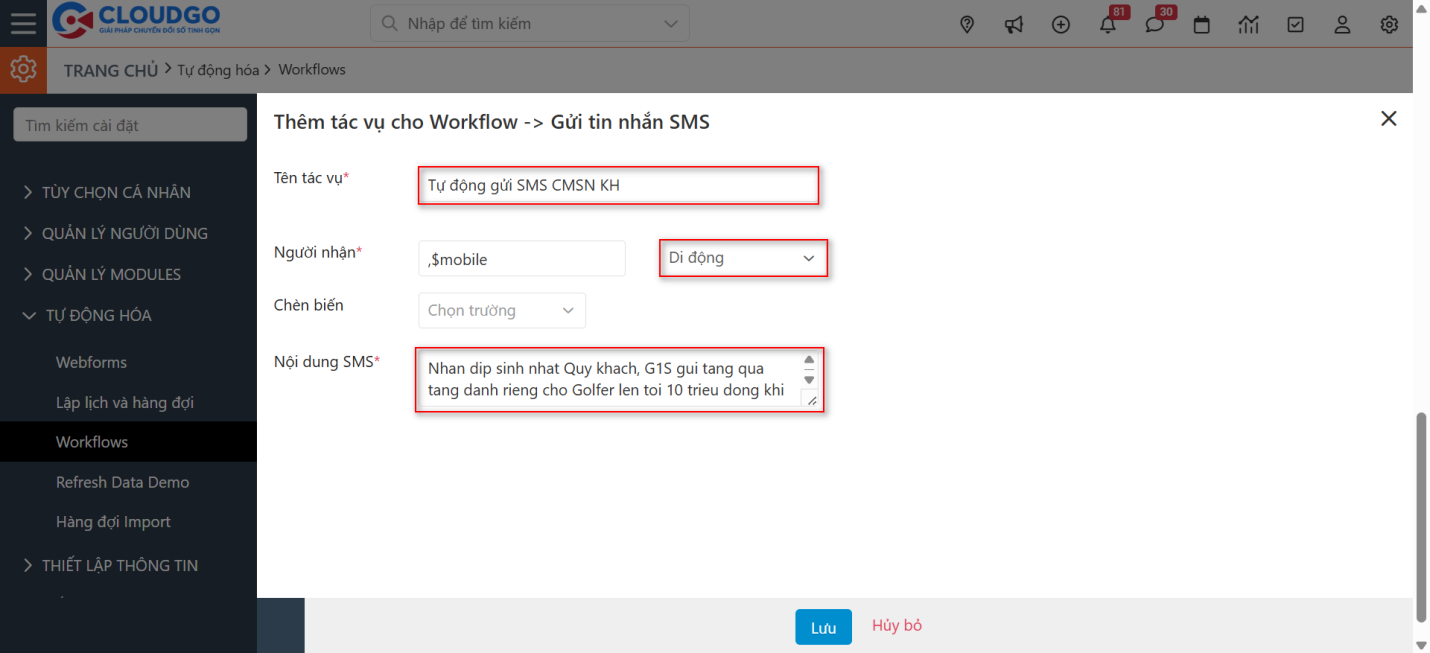Expand TÙY CHỌN CÁ NHÂN section
Viewport: 1430px width, 653px height.
click(x=115, y=192)
